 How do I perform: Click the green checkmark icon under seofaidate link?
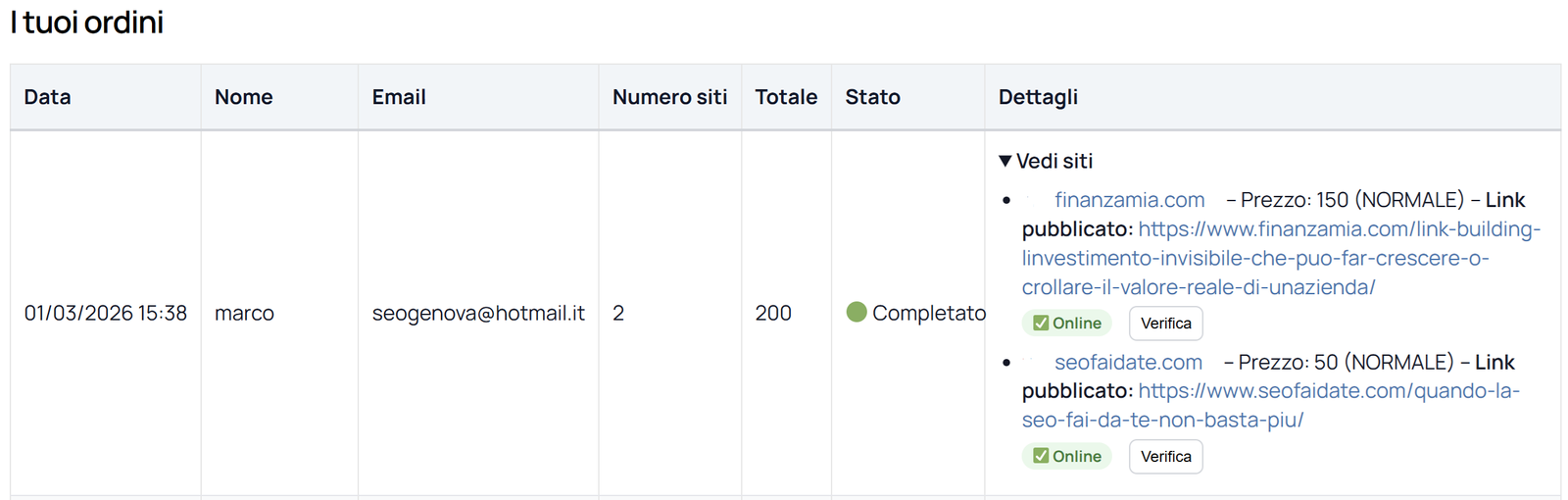coord(1041,457)
